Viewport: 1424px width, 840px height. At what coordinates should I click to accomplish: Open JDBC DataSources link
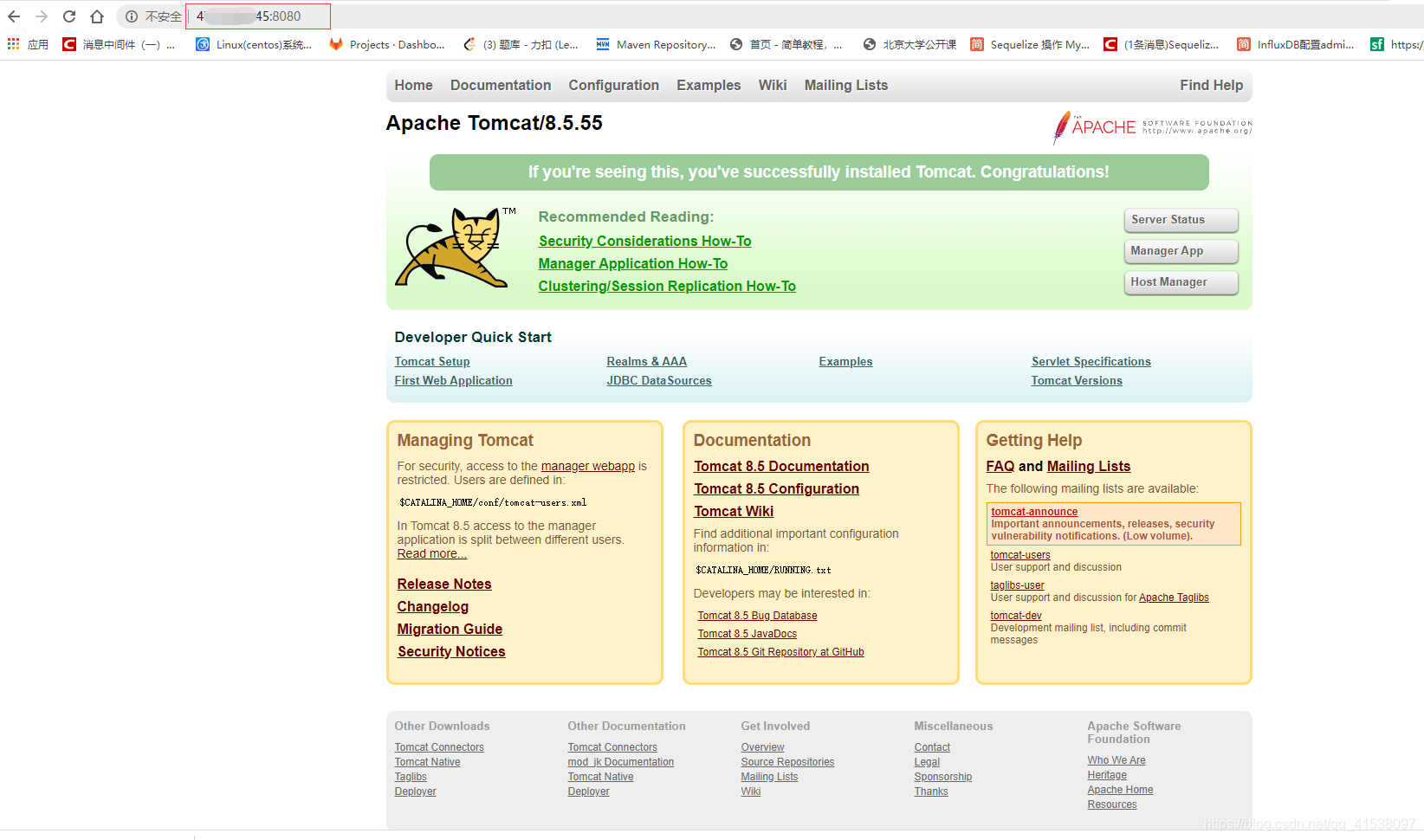click(658, 380)
